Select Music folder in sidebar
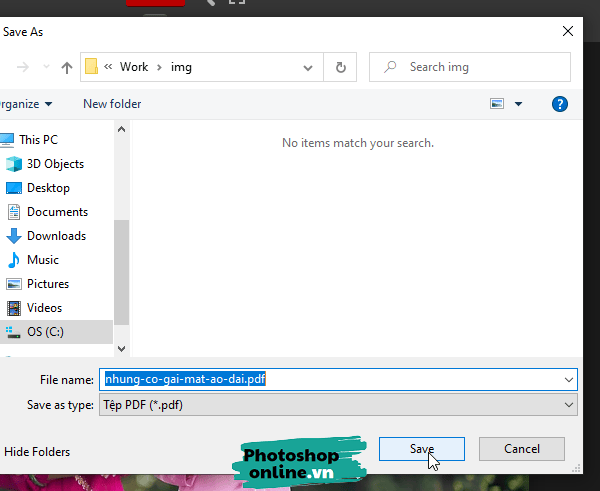 pos(43,260)
